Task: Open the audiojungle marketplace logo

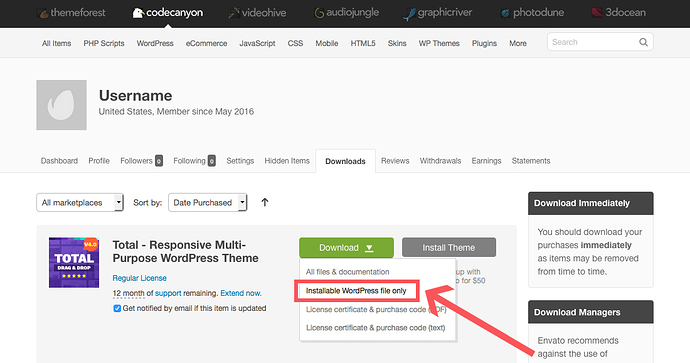Action: point(346,13)
